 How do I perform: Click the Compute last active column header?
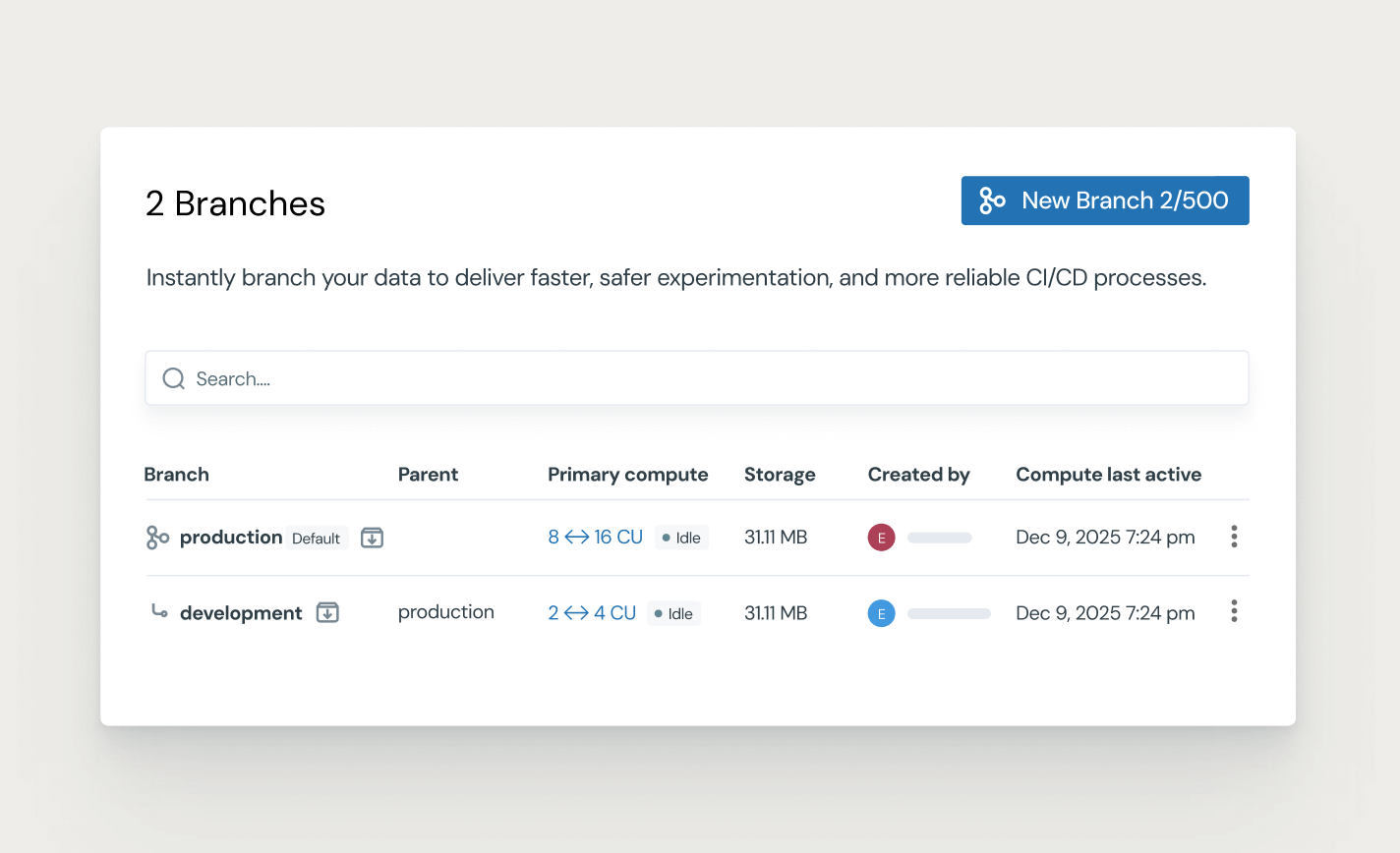[x=1109, y=475]
